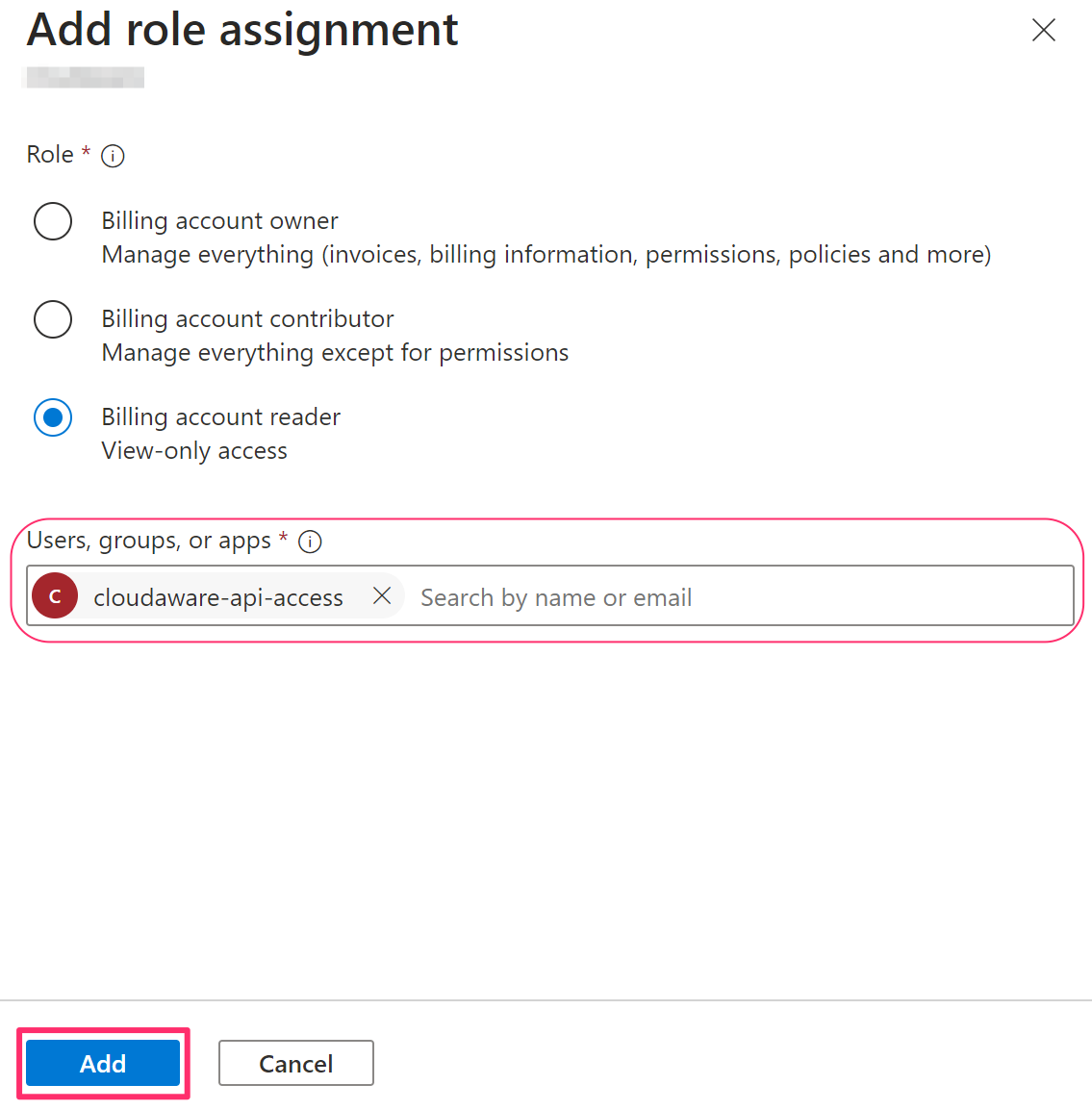Image resolution: width=1092 pixels, height=1110 pixels.
Task: Click the avatar initial icon in the picker
Action: click(x=55, y=596)
